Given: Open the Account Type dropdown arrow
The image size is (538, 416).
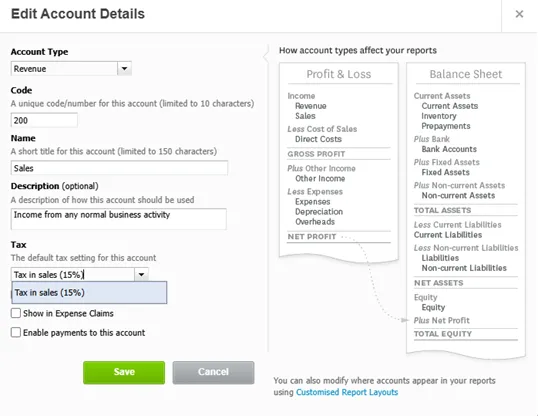Looking at the screenshot, I should 125,69.
